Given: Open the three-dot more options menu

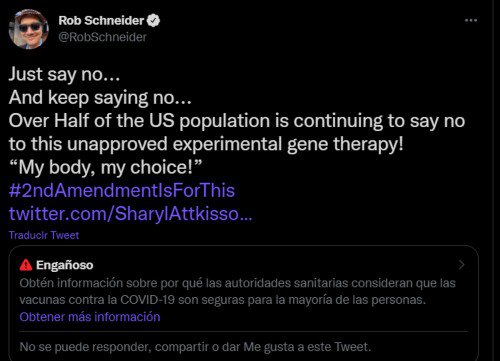Looking at the screenshot, I should pos(471,20).
